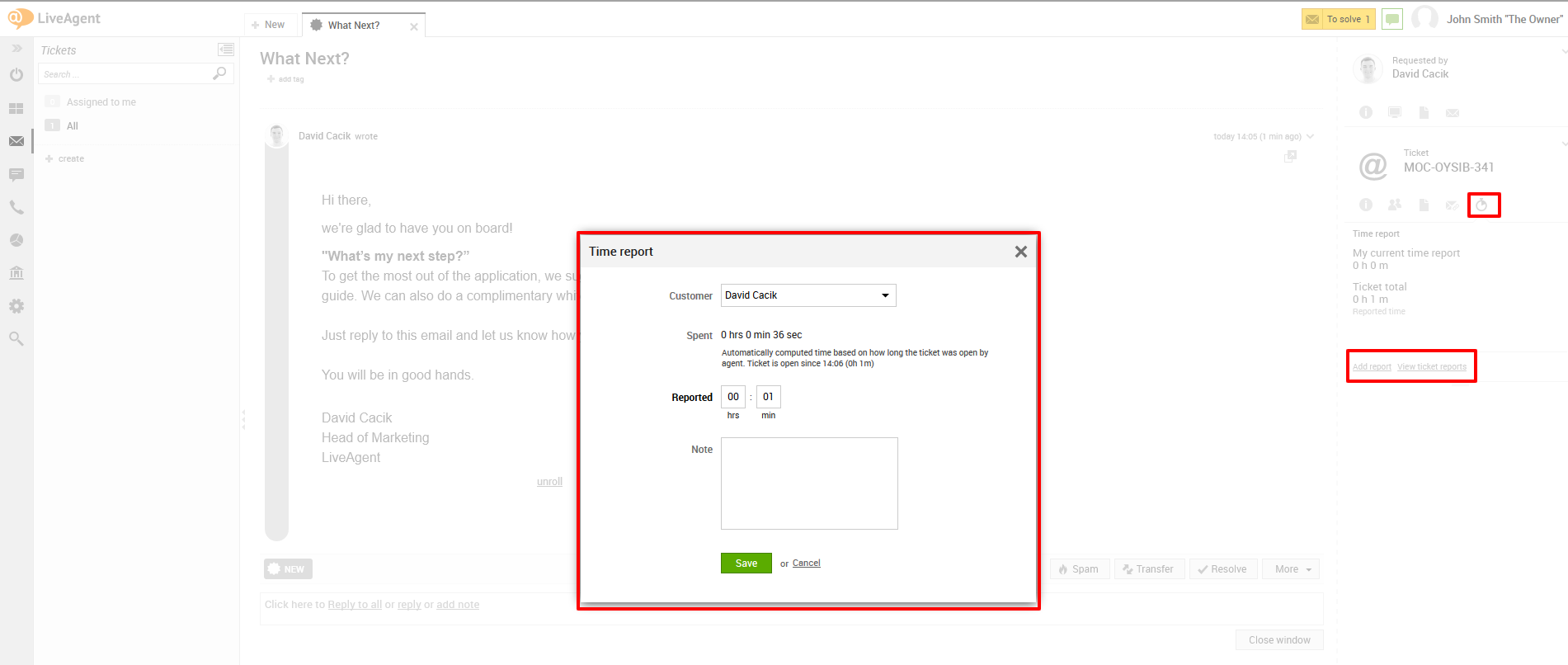Screen dimensions: 1568x665
Task: Click the LiveAgent logo
Action: coord(54,18)
